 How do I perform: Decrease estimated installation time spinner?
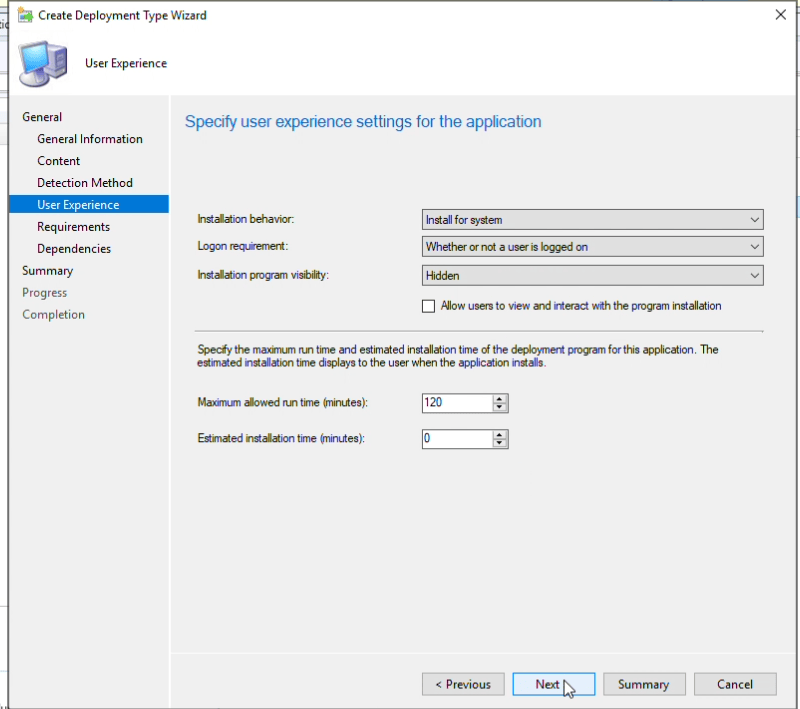500,443
